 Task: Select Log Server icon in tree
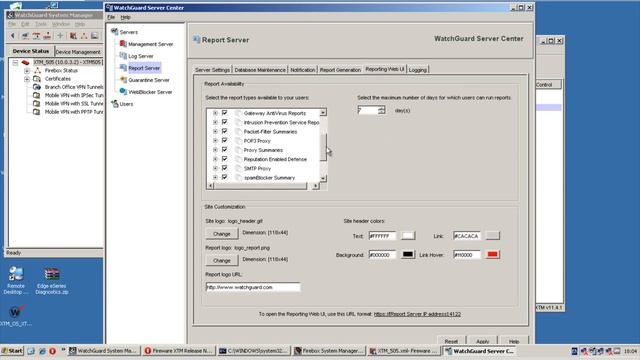123,56
